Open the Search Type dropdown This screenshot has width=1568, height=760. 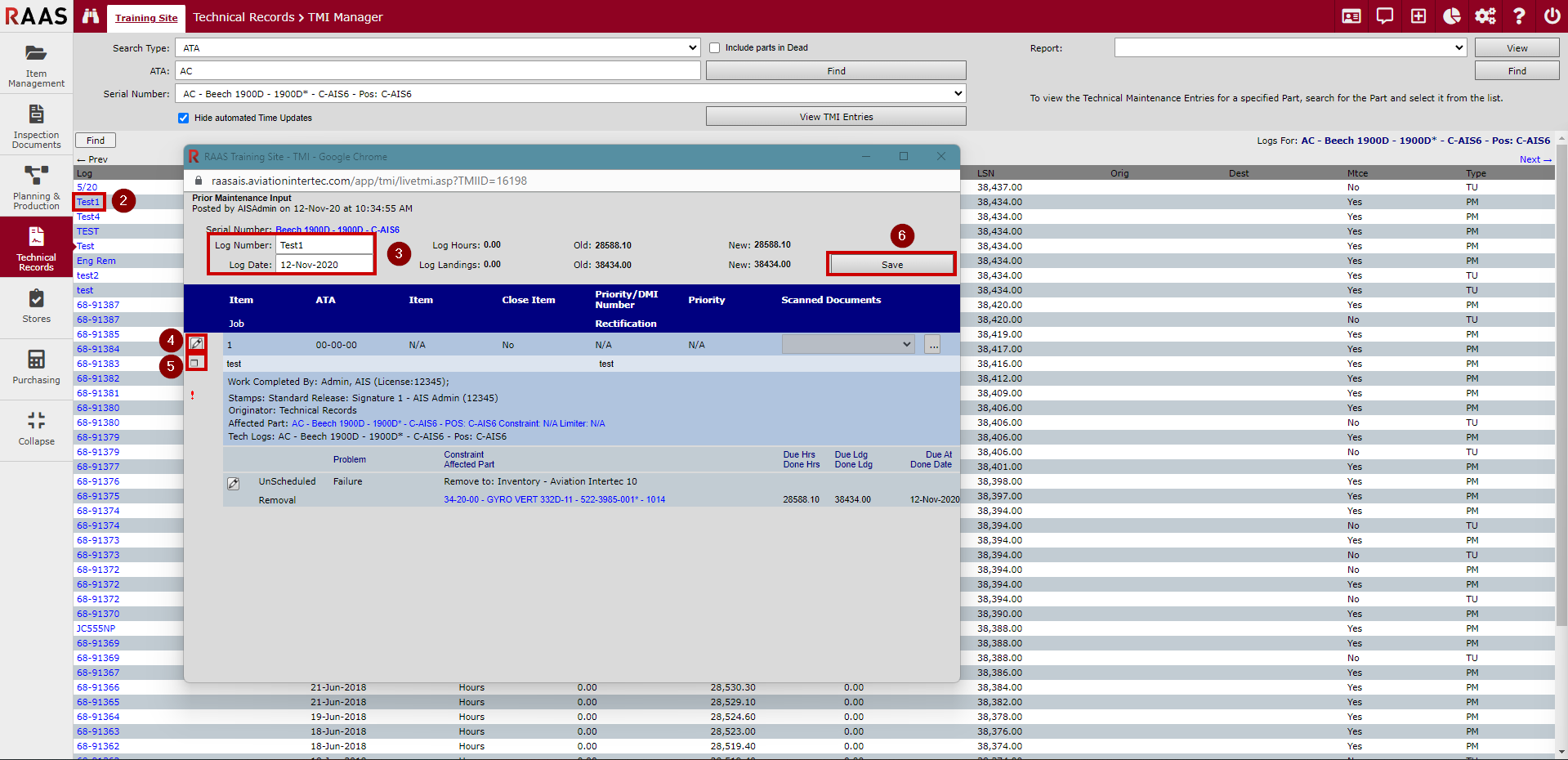(x=438, y=47)
